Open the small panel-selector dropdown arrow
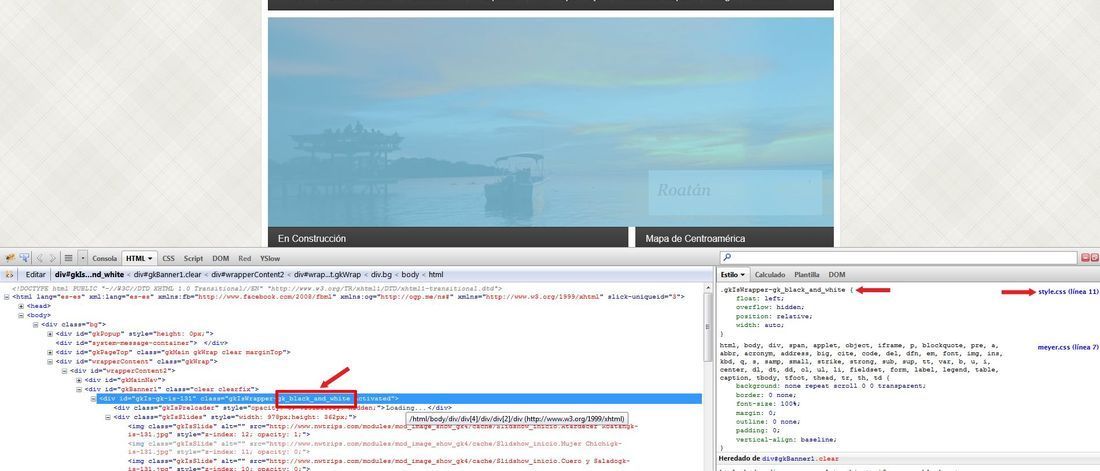The width and height of the screenshot is (1100, 471). [83, 258]
